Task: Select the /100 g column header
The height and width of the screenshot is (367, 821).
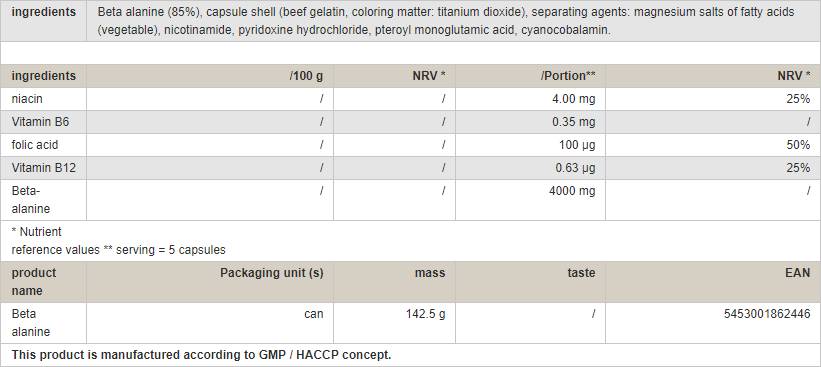Action: [306, 76]
